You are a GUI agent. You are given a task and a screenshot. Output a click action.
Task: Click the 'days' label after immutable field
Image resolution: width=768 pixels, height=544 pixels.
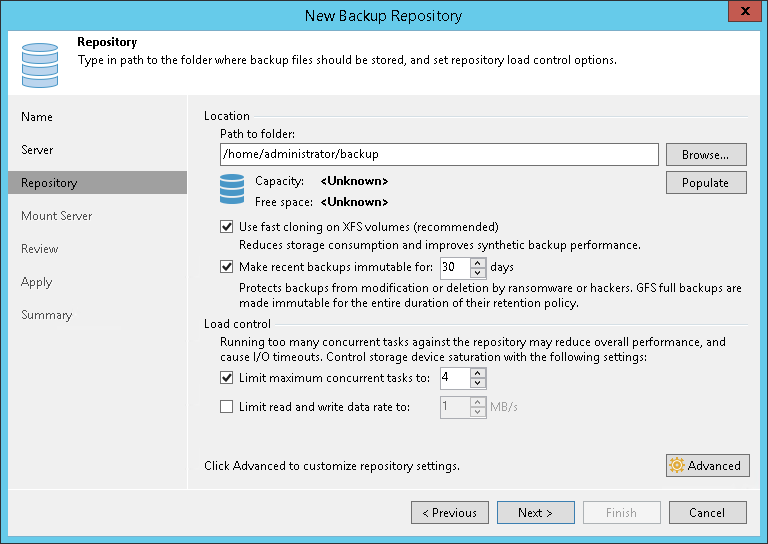click(x=502, y=267)
